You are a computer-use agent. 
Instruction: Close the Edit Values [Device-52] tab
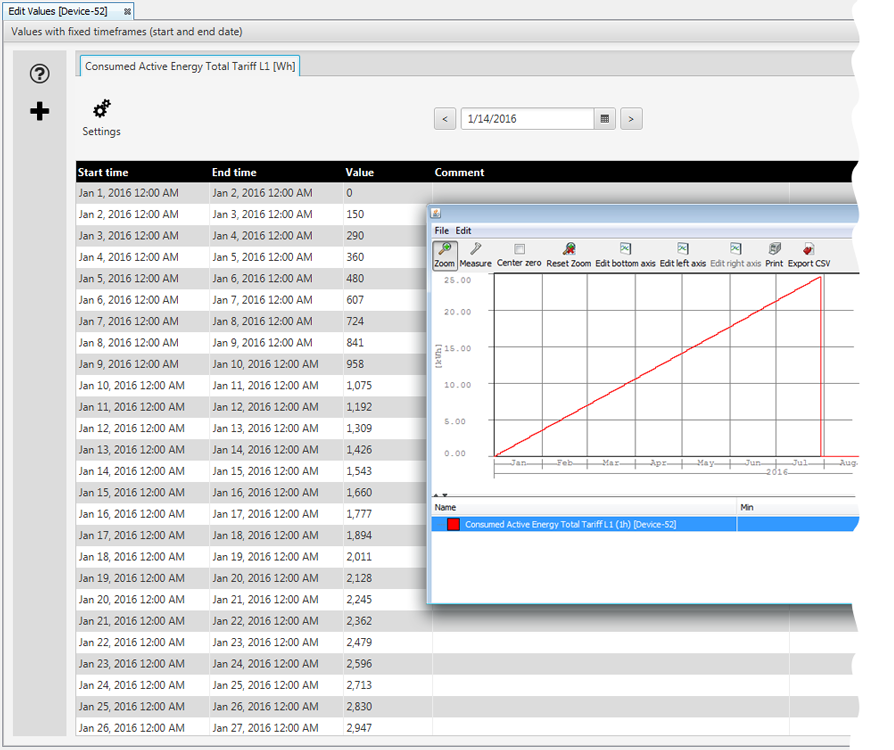click(127, 11)
